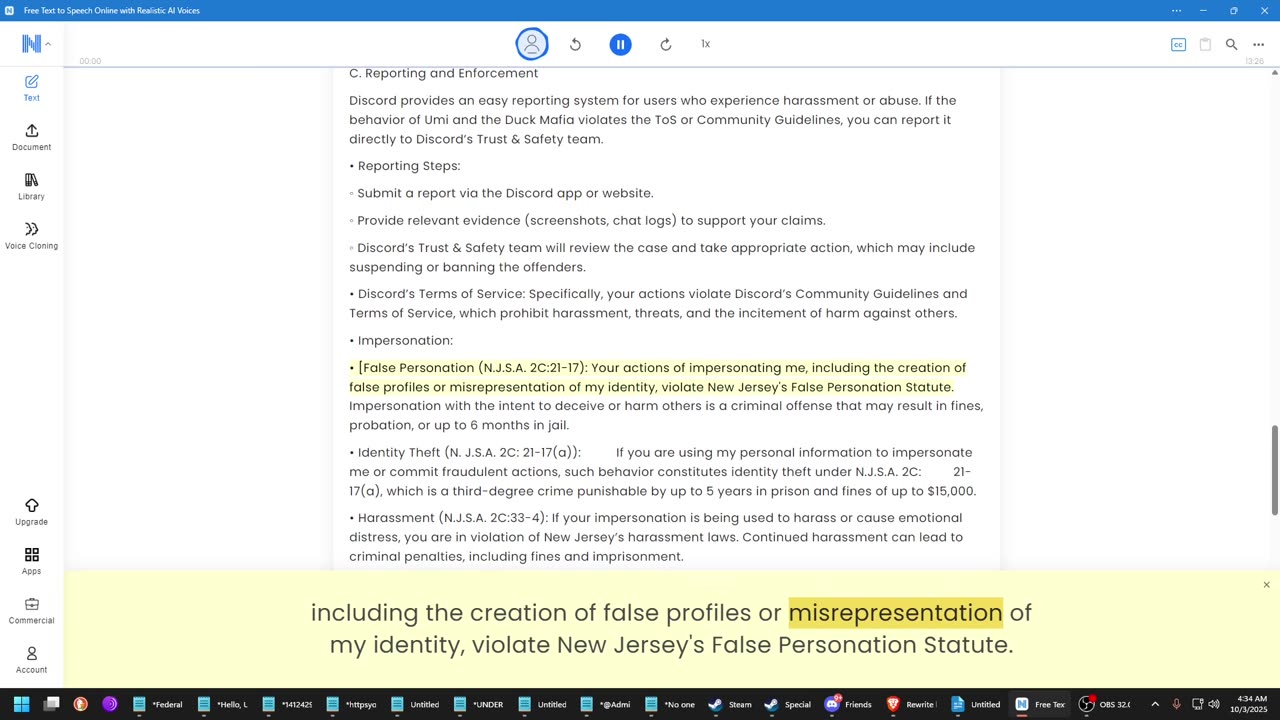This screenshot has width=1280, height=720.
Task: Open the Steam taskbar window
Action: click(730, 704)
